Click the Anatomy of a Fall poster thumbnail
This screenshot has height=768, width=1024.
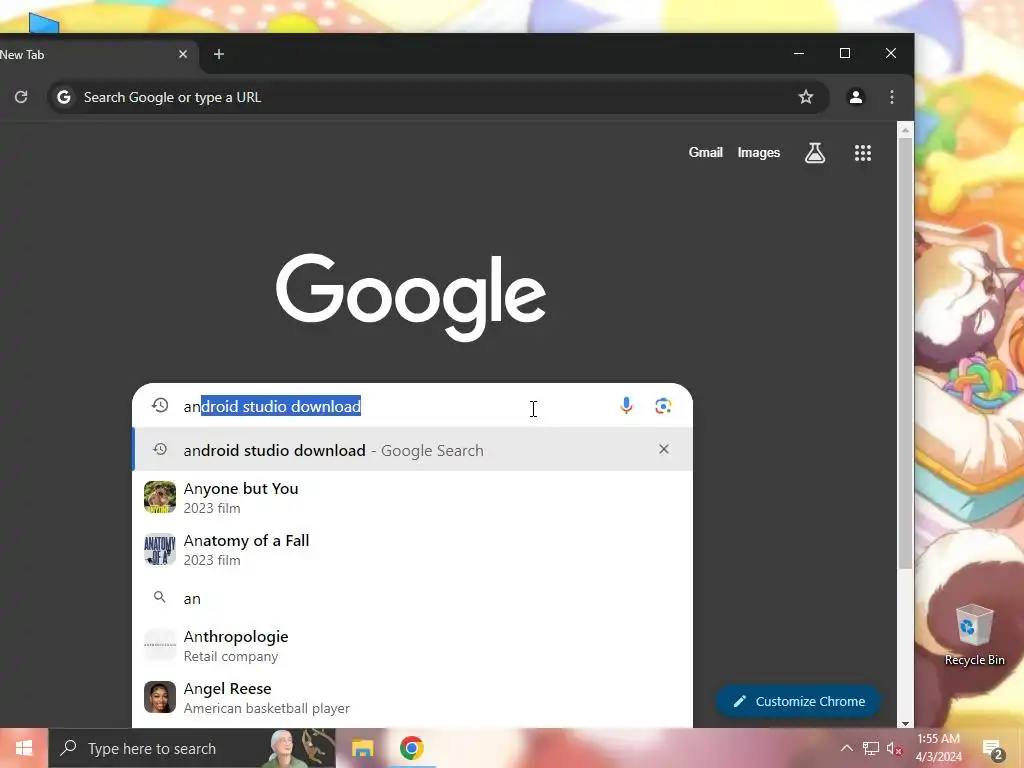pos(160,549)
